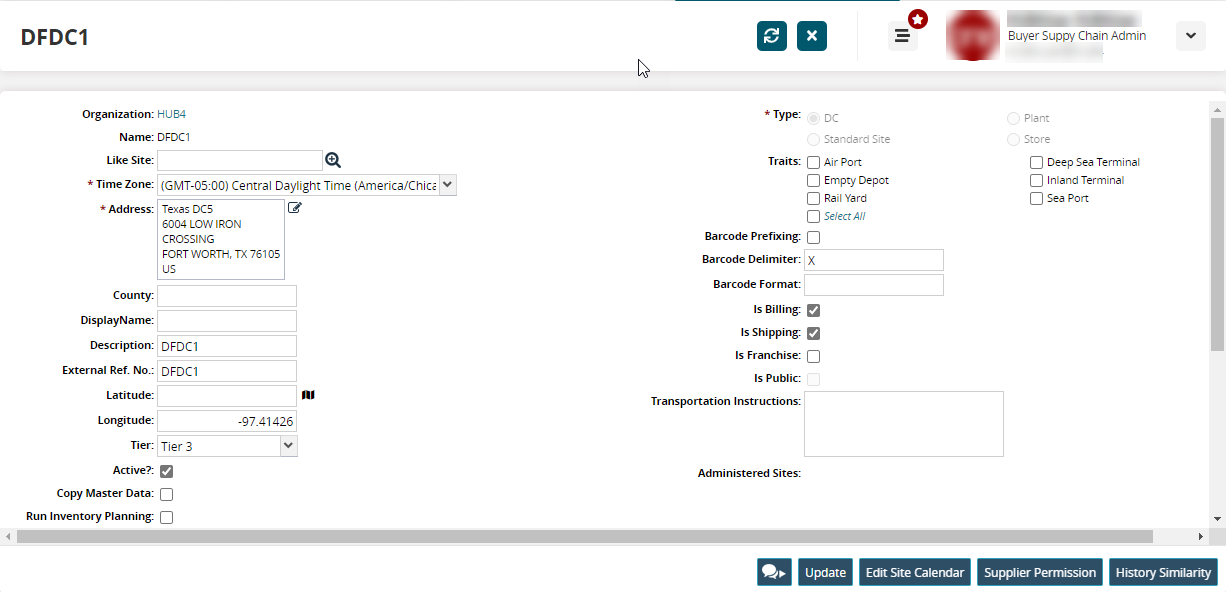Click the DFDC1 page title
1226x592 pixels.
point(55,38)
